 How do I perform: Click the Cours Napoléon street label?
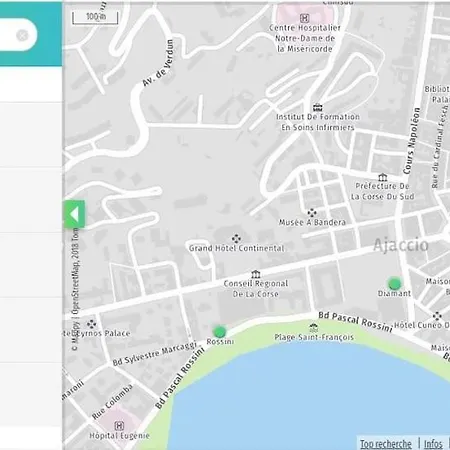(411, 140)
